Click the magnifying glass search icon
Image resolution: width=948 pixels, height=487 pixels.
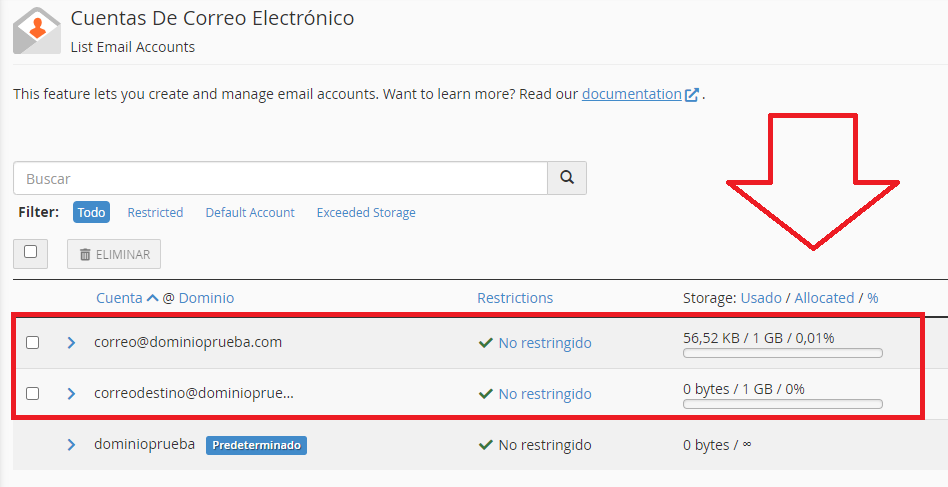567,178
